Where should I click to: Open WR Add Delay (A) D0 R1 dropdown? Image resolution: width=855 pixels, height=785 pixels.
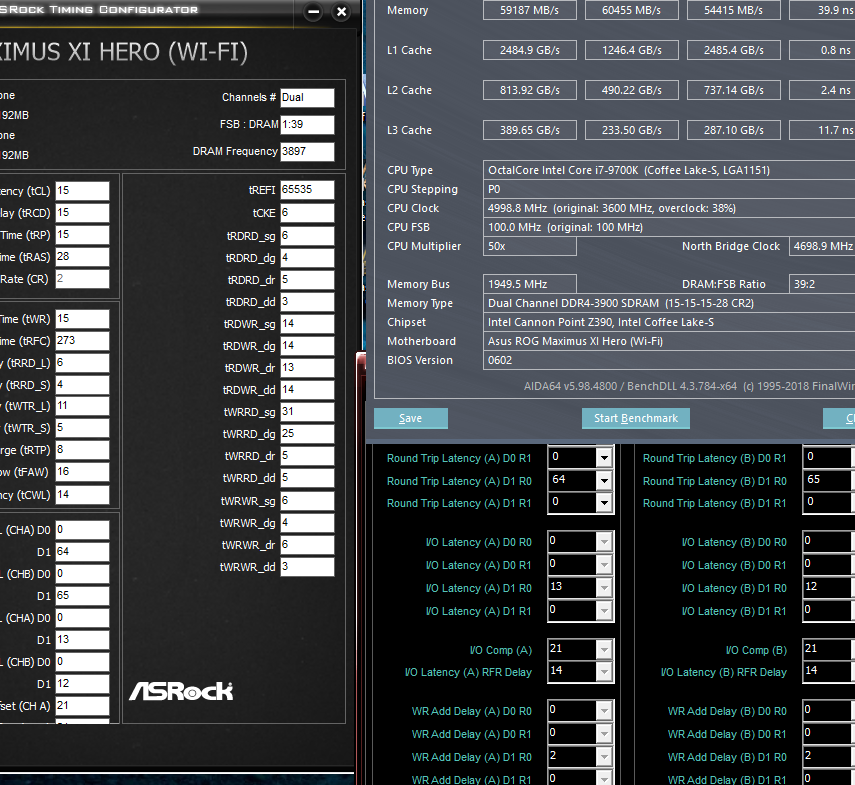604,734
